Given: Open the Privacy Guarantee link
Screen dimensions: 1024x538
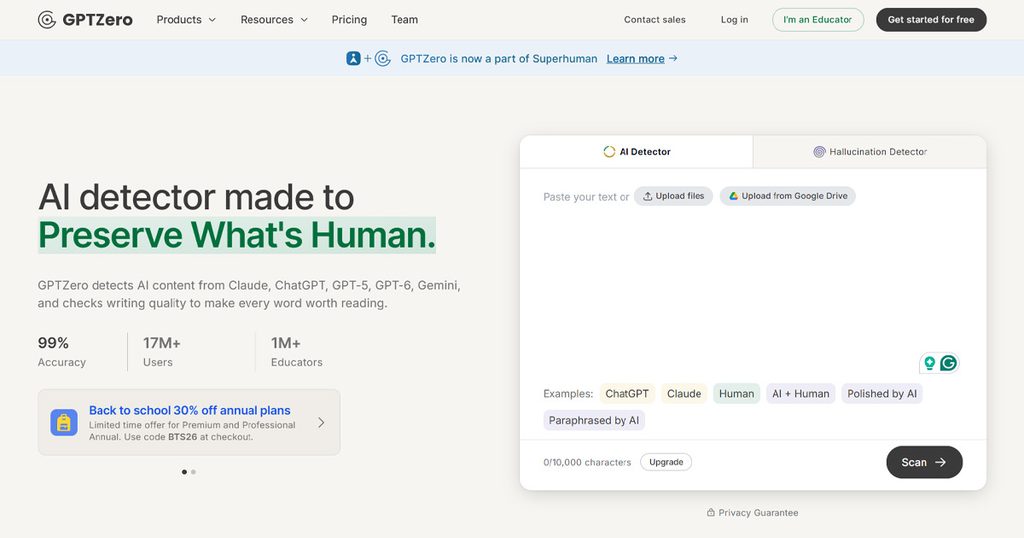Looking at the screenshot, I should tap(752, 513).
